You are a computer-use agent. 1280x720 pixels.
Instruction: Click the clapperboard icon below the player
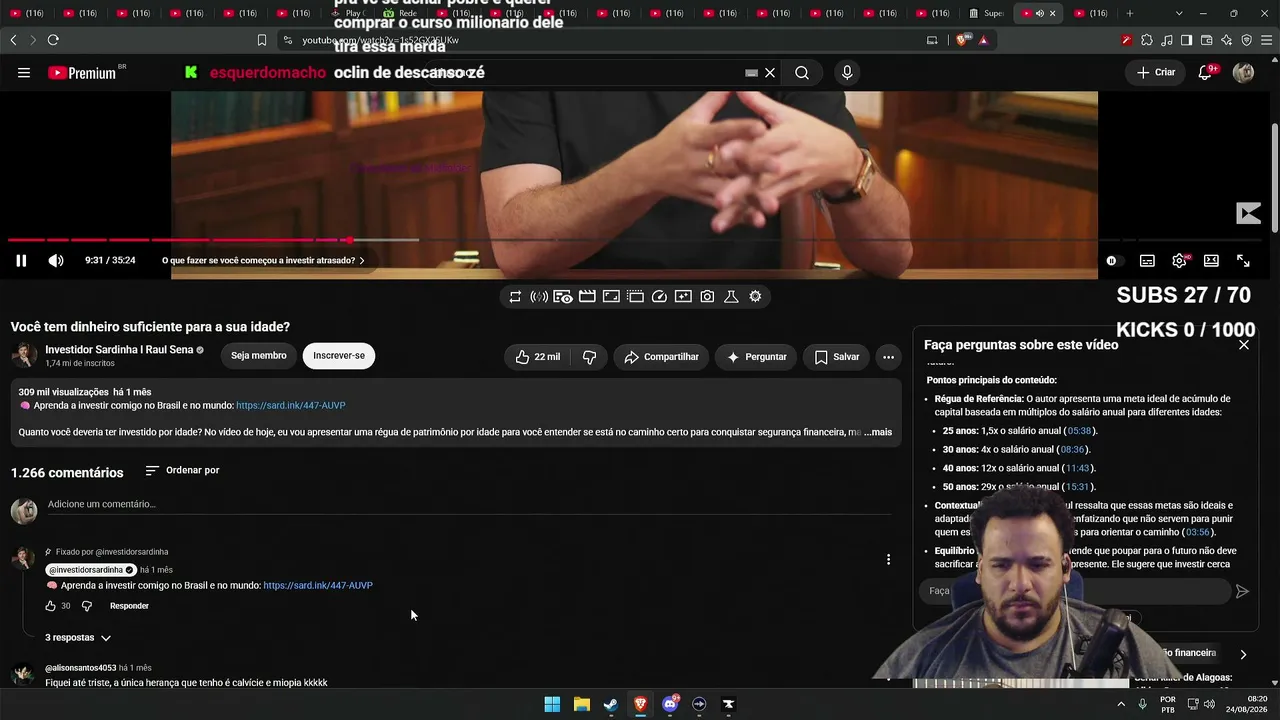pyautogui.click(x=587, y=297)
